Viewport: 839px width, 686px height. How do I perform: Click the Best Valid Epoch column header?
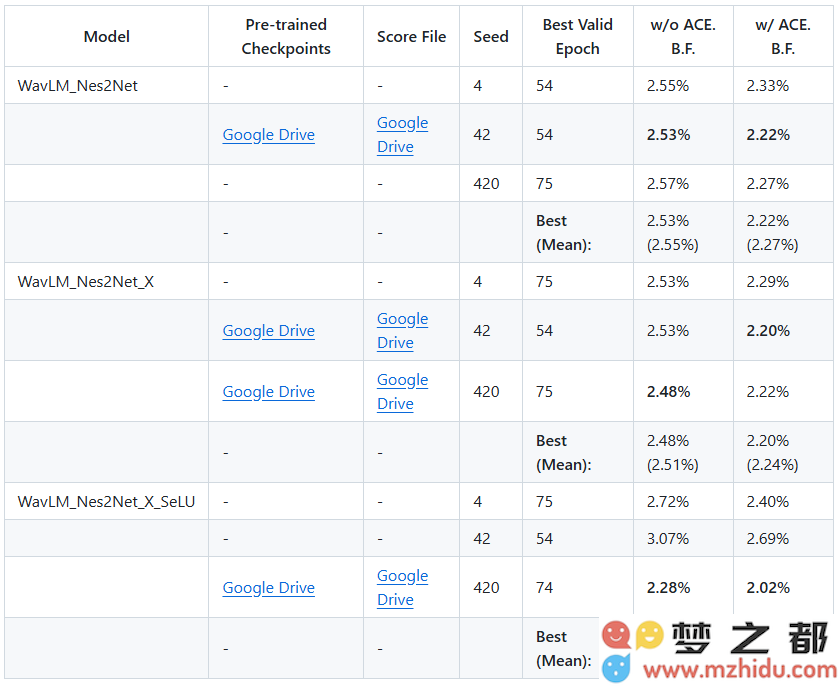click(x=577, y=36)
